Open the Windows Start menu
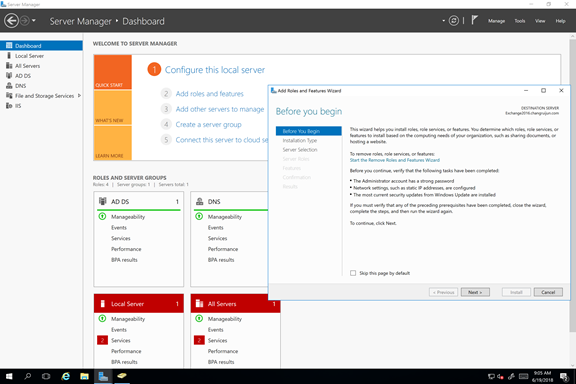Screen dimensions: 576x384 coord(9,376)
